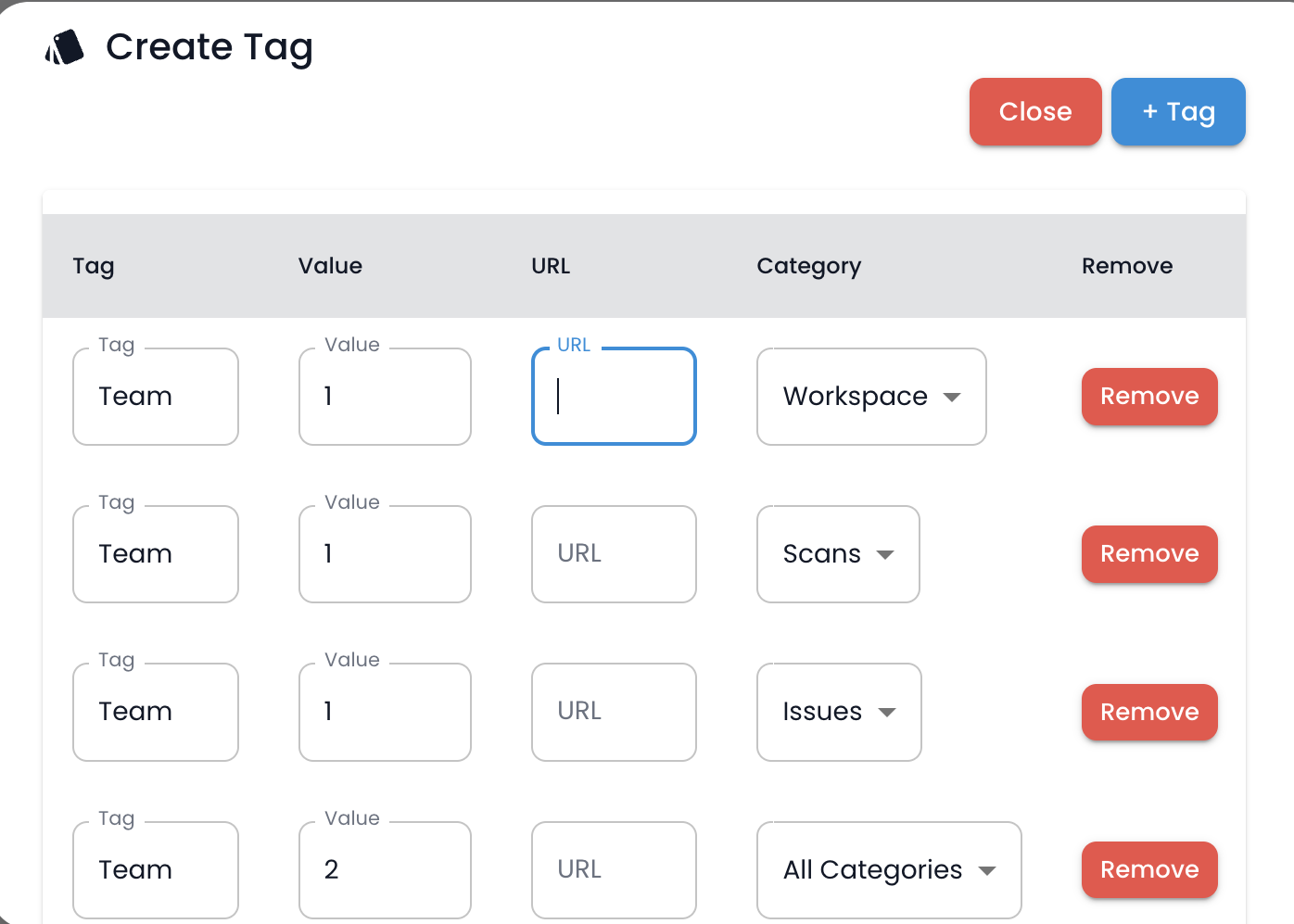Remove the tag row with Issues category
The height and width of the screenshot is (924, 1294).
1149,712
